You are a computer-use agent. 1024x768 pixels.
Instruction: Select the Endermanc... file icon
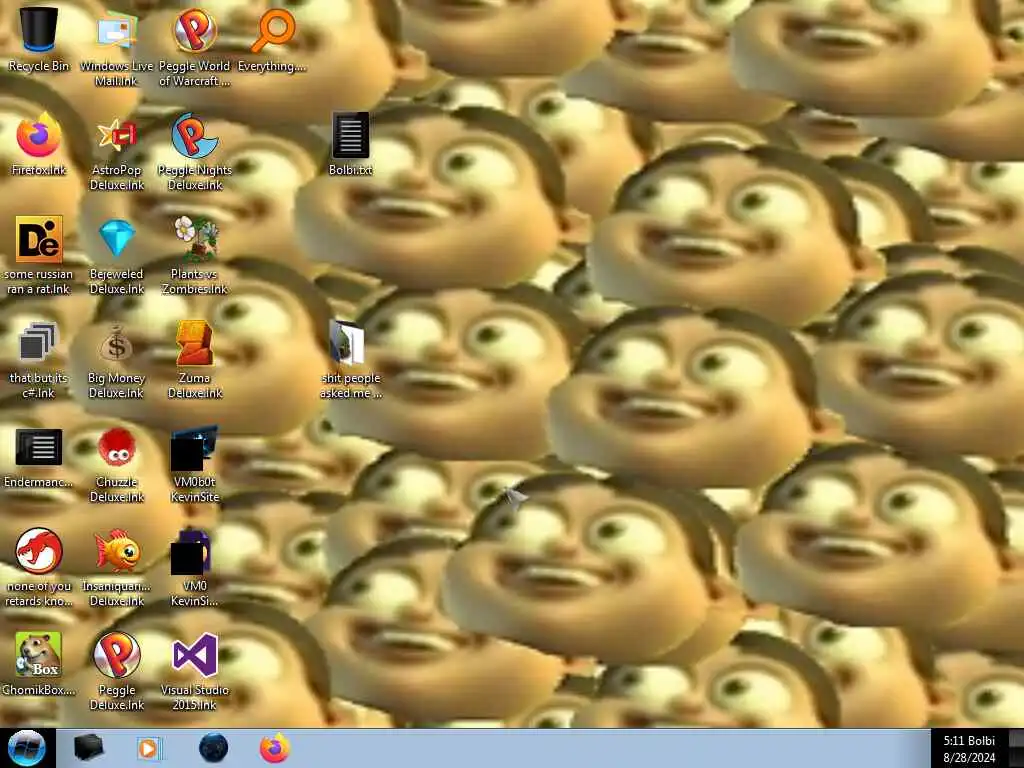point(39,457)
